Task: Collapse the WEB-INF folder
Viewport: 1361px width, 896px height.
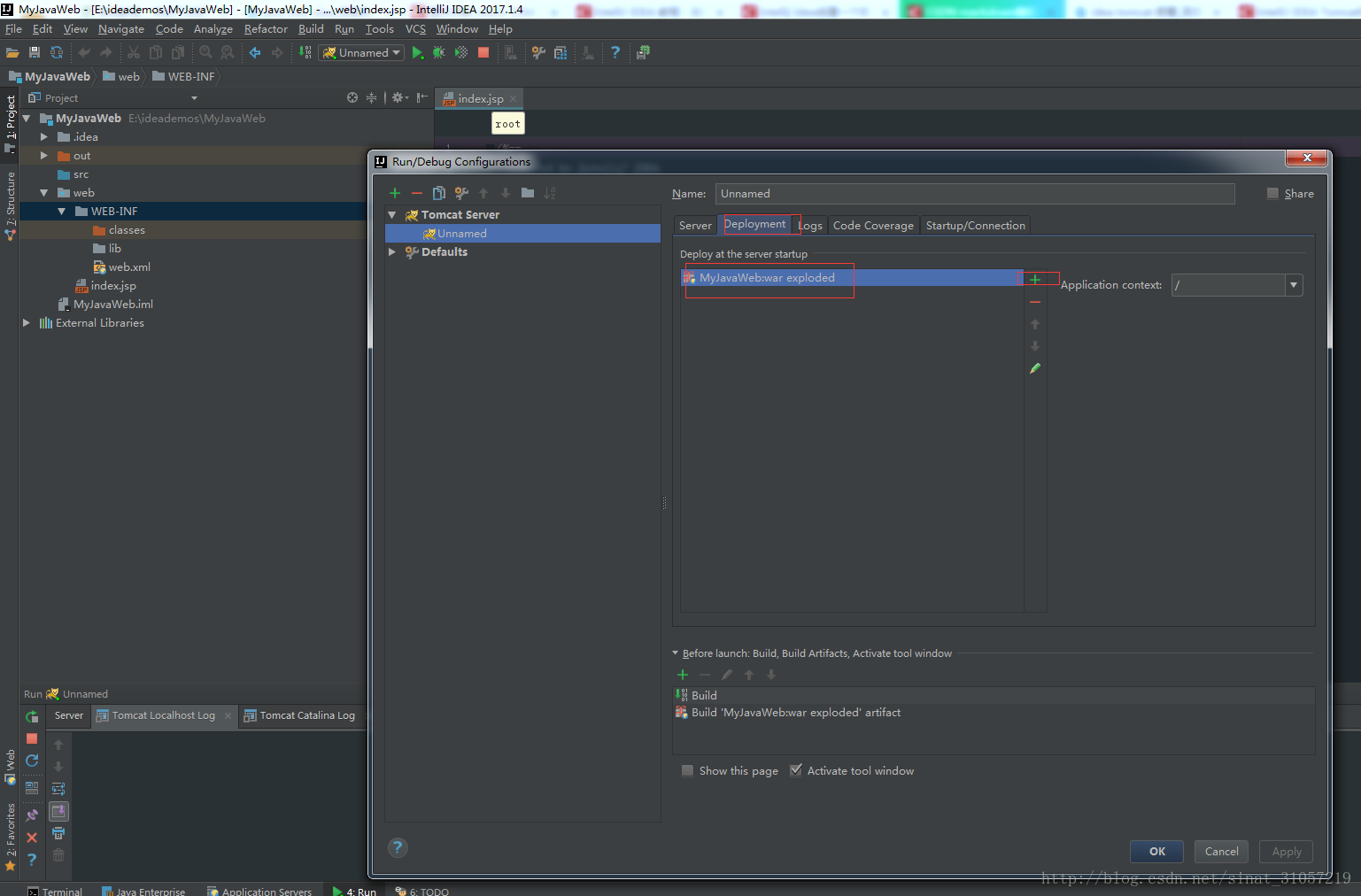Action: [x=61, y=212]
